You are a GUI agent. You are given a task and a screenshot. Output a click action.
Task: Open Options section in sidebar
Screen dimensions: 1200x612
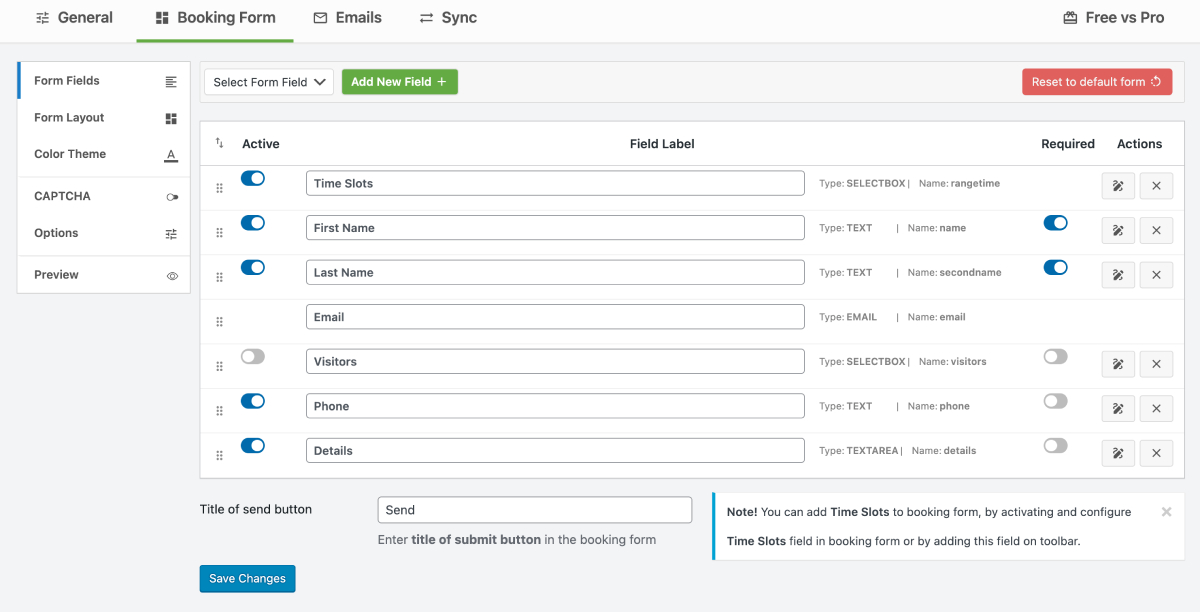point(104,233)
